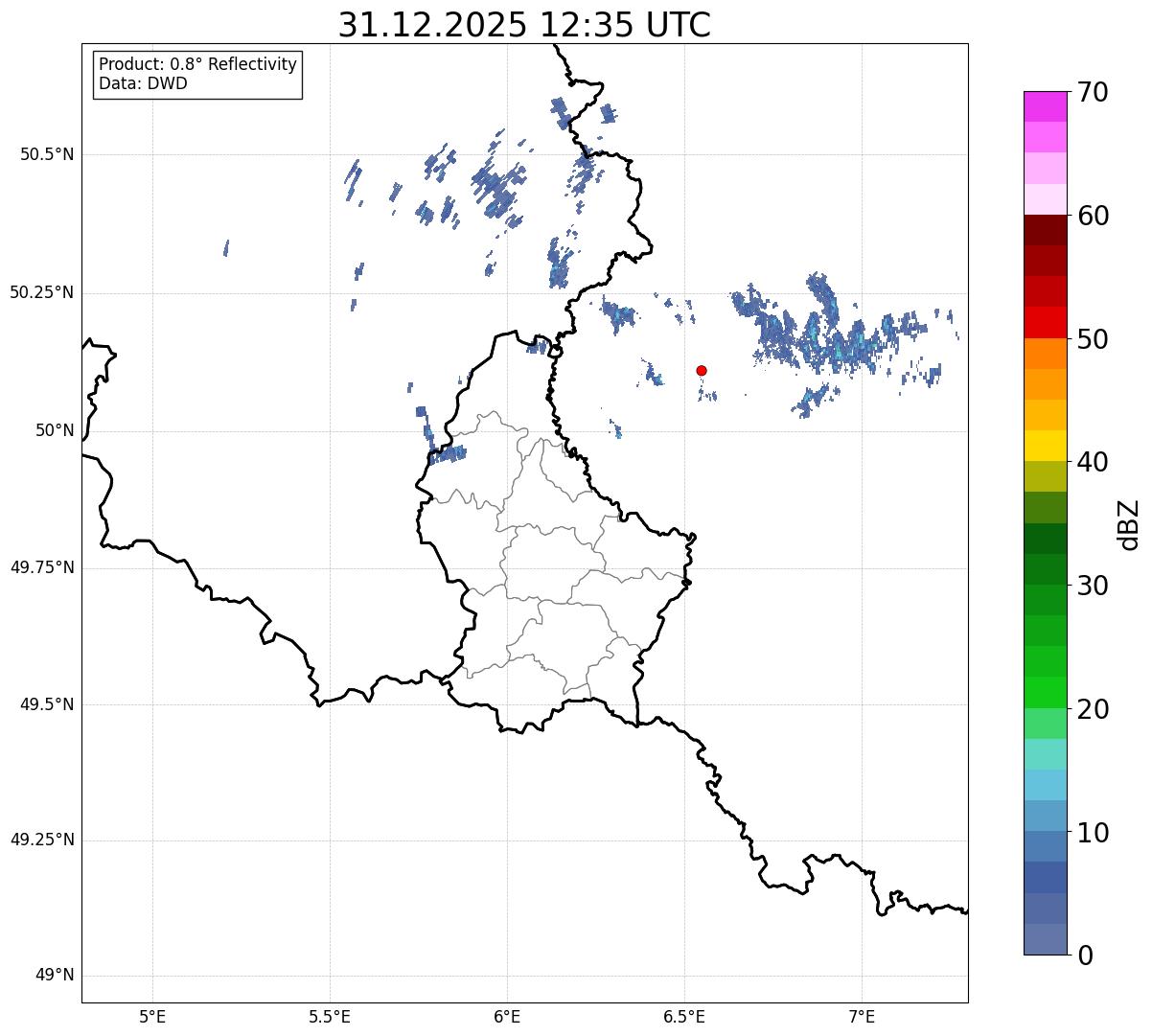Click the "50.5°N" latitude label
This screenshot has height=1036, width=1152.
click(47, 154)
